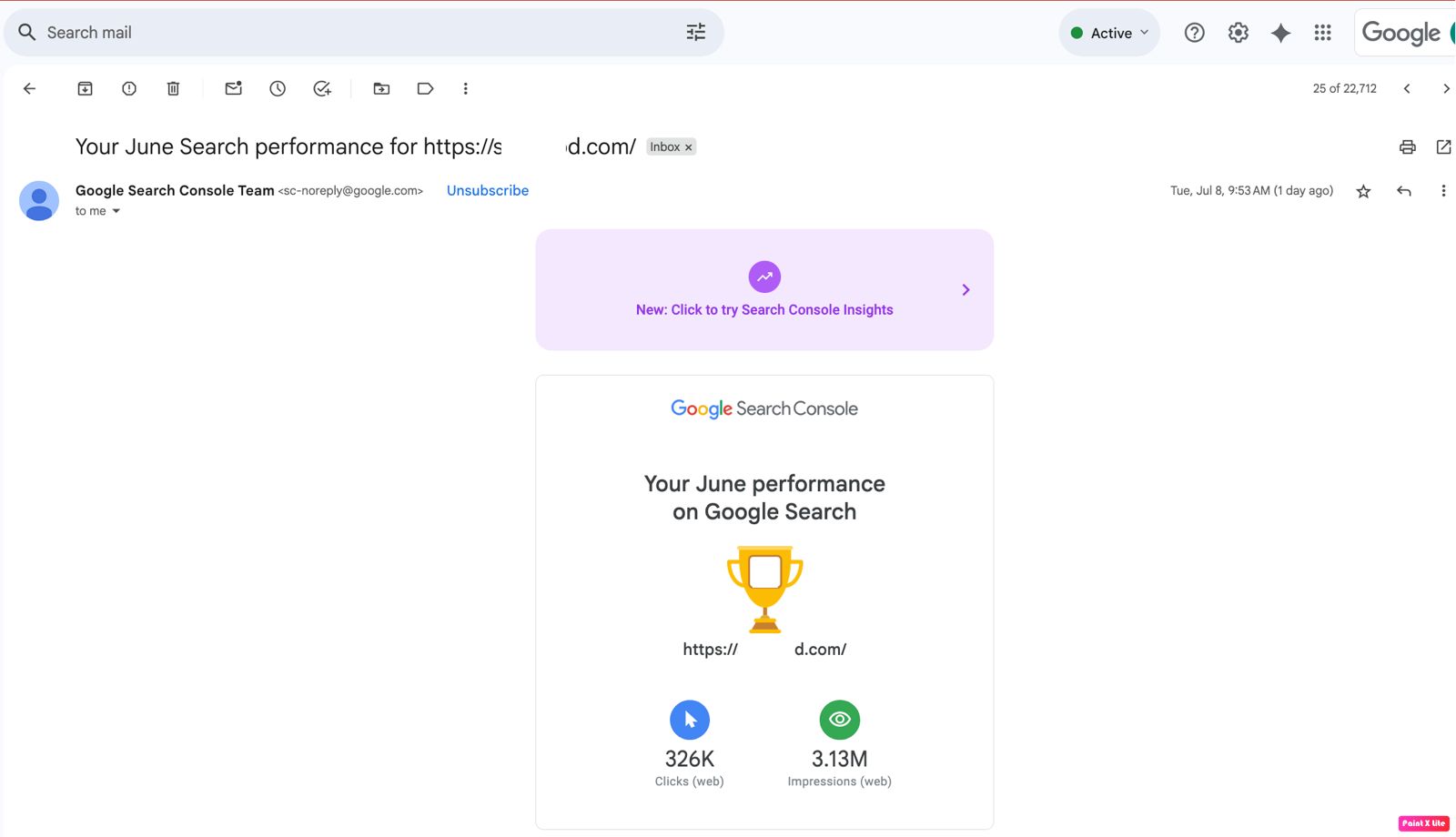Open the Search Console Insights banner
Screen dimensions: 1456x837
pos(764,289)
